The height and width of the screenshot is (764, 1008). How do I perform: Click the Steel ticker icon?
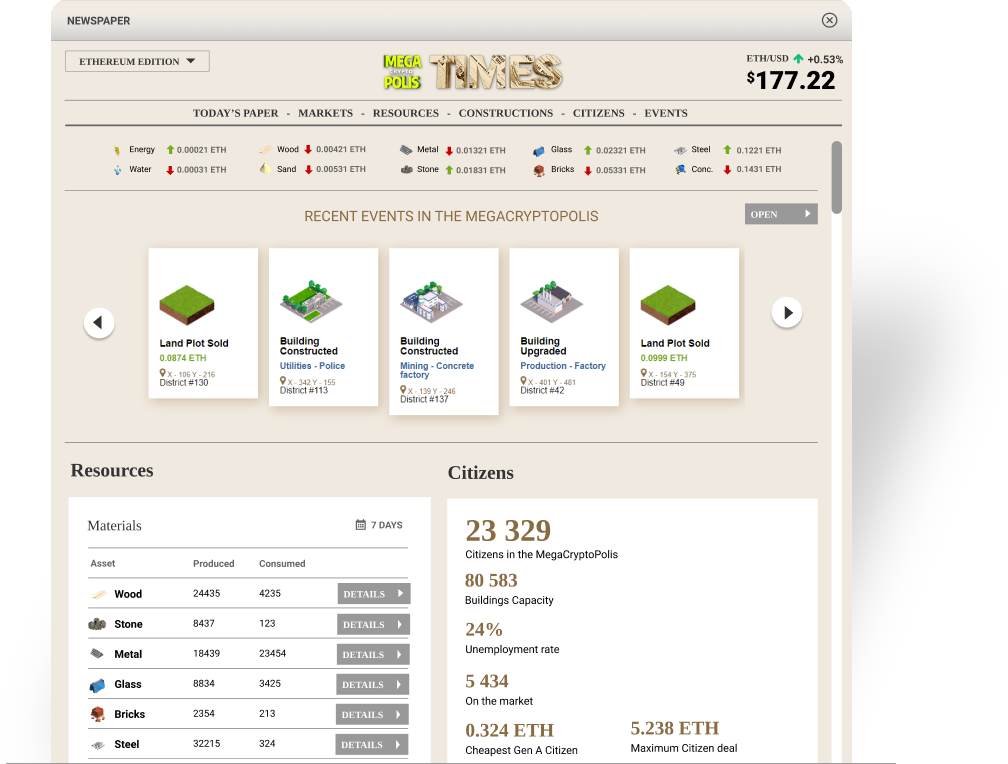680,150
